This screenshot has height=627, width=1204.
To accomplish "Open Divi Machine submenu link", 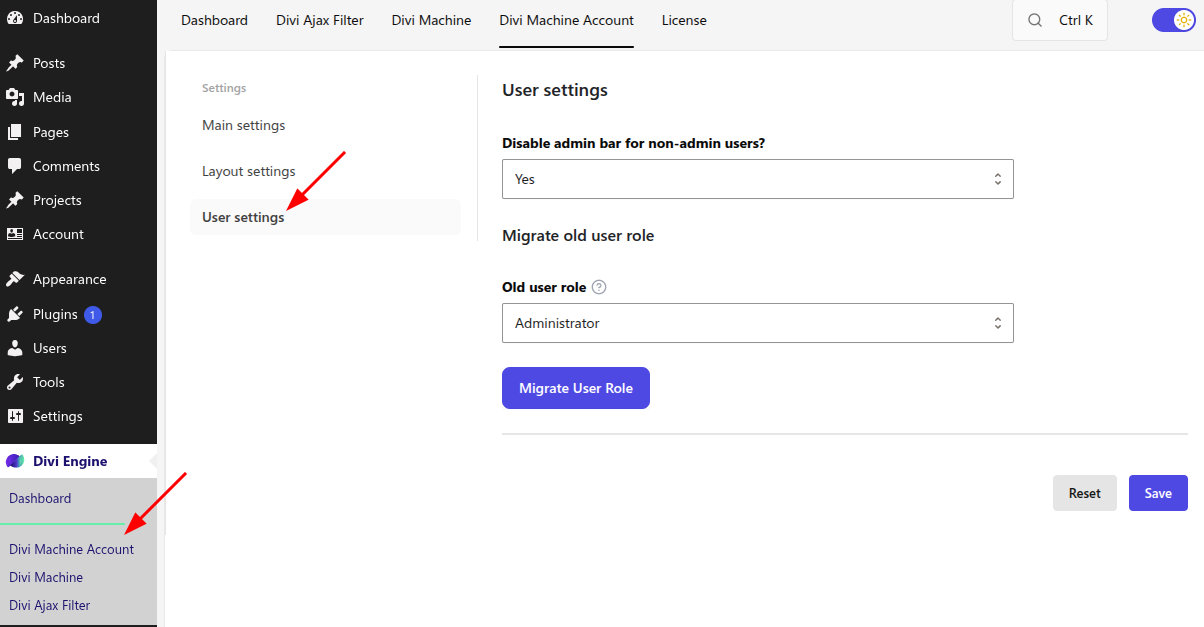I will [x=46, y=577].
